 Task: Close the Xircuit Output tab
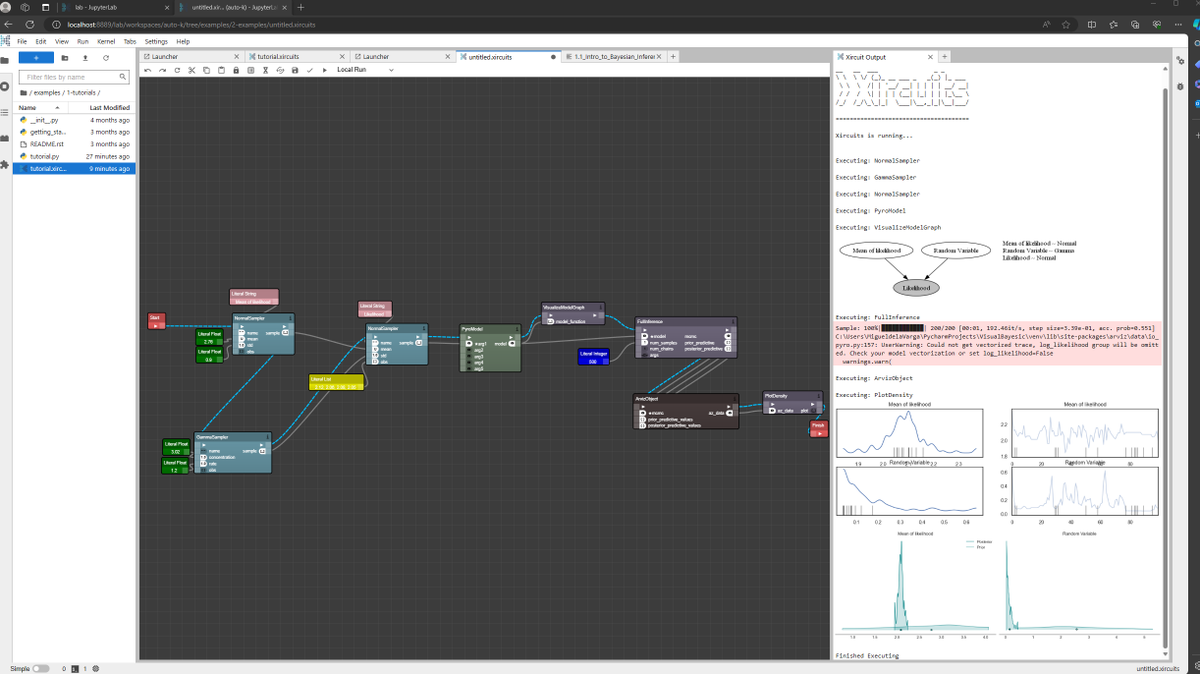[930, 57]
